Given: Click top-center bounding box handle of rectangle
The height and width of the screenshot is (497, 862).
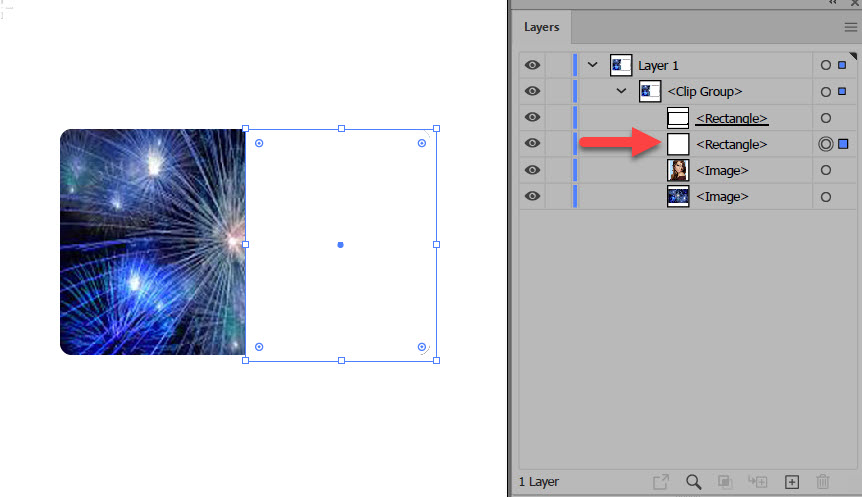Looking at the screenshot, I should pyautogui.click(x=341, y=129).
